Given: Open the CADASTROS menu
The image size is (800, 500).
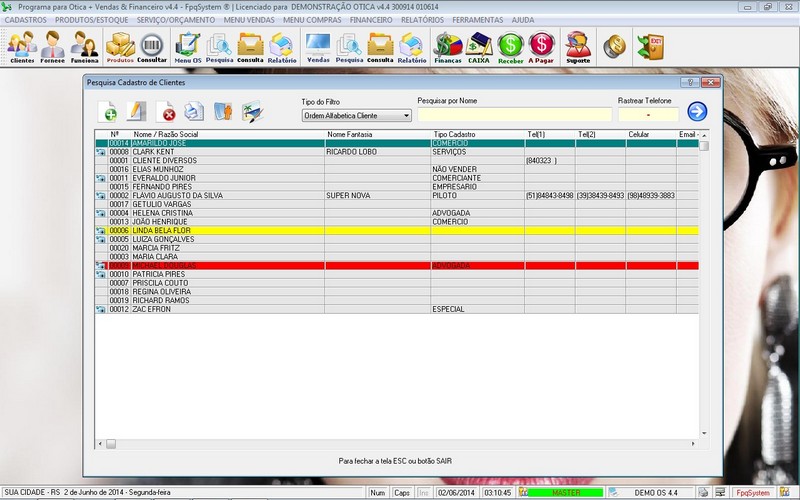Looking at the screenshot, I should (x=26, y=20).
